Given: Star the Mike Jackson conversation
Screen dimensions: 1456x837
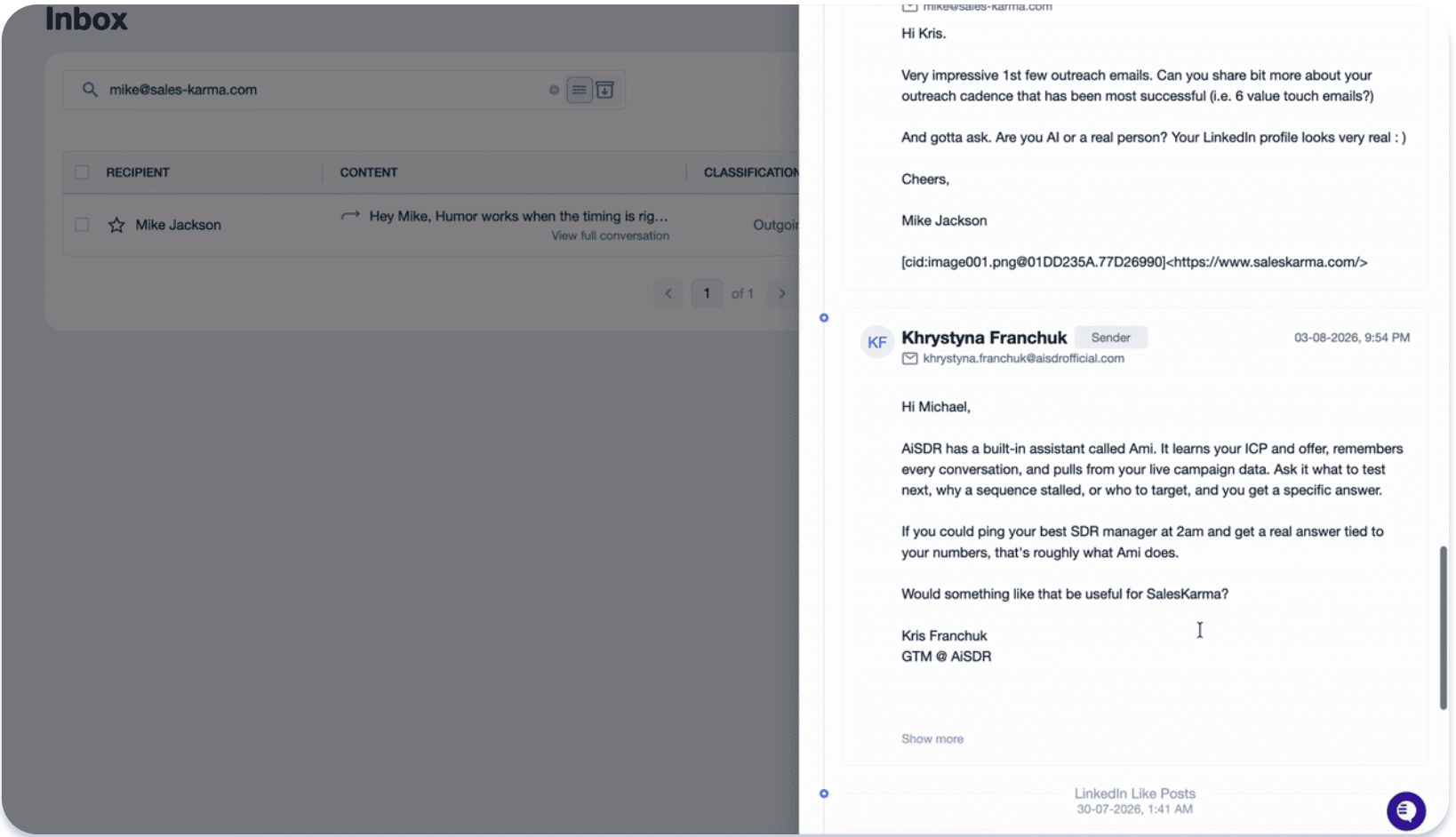Looking at the screenshot, I should coord(116,225).
